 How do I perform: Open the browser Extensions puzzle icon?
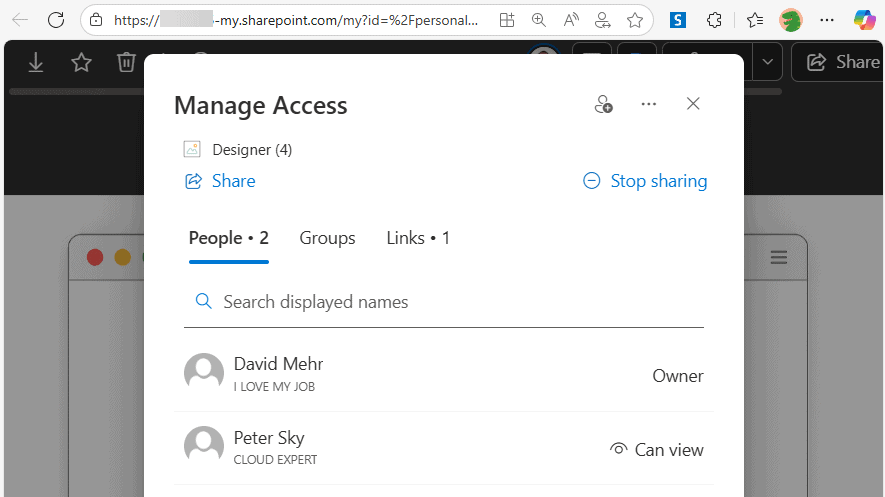point(714,19)
